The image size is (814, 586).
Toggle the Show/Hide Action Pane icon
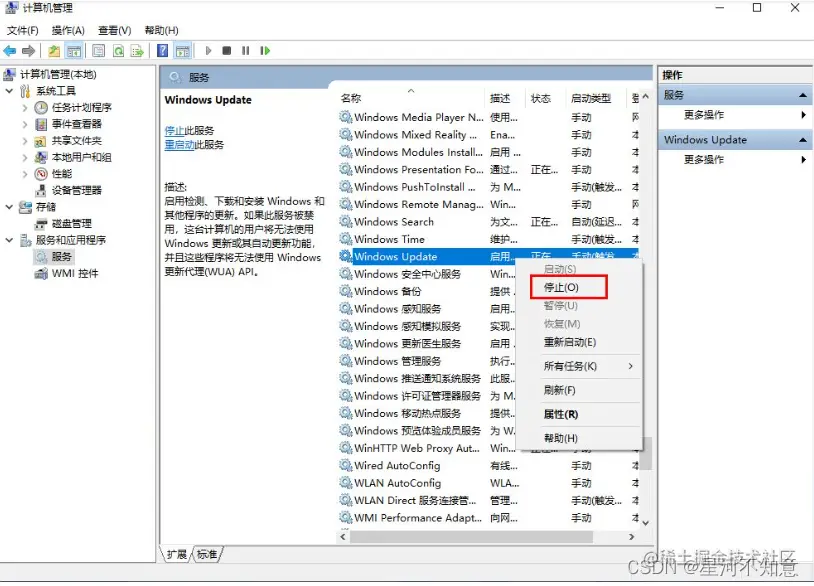click(183, 51)
